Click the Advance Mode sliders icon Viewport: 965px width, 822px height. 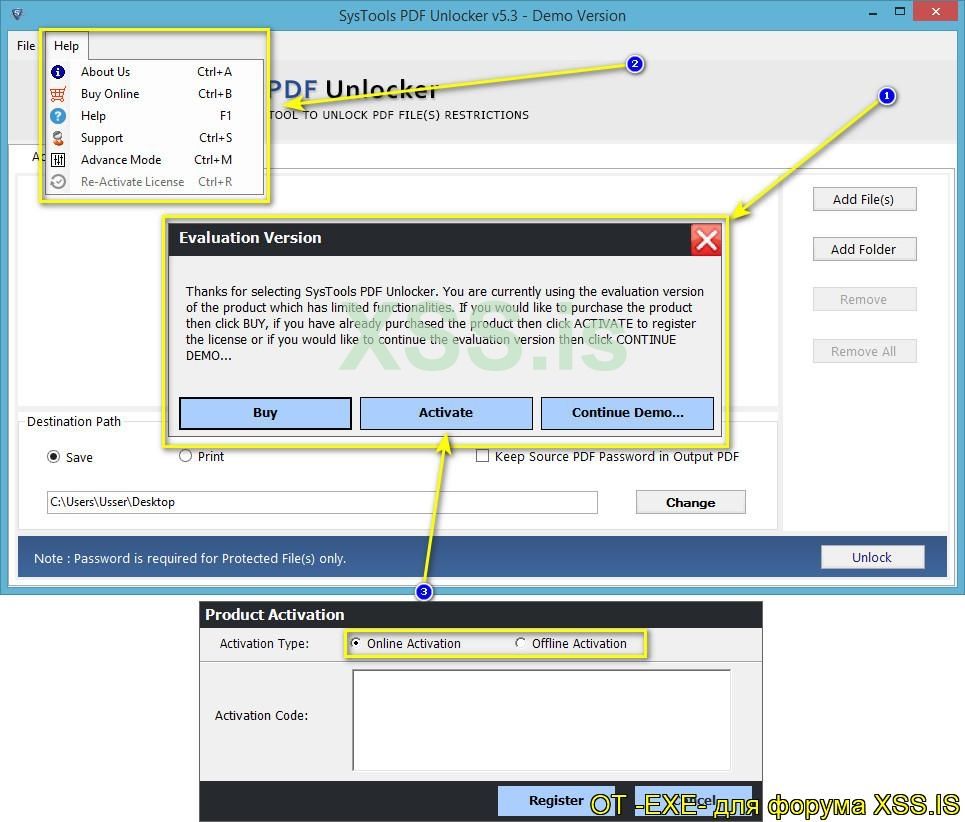[x=58, y=160]
